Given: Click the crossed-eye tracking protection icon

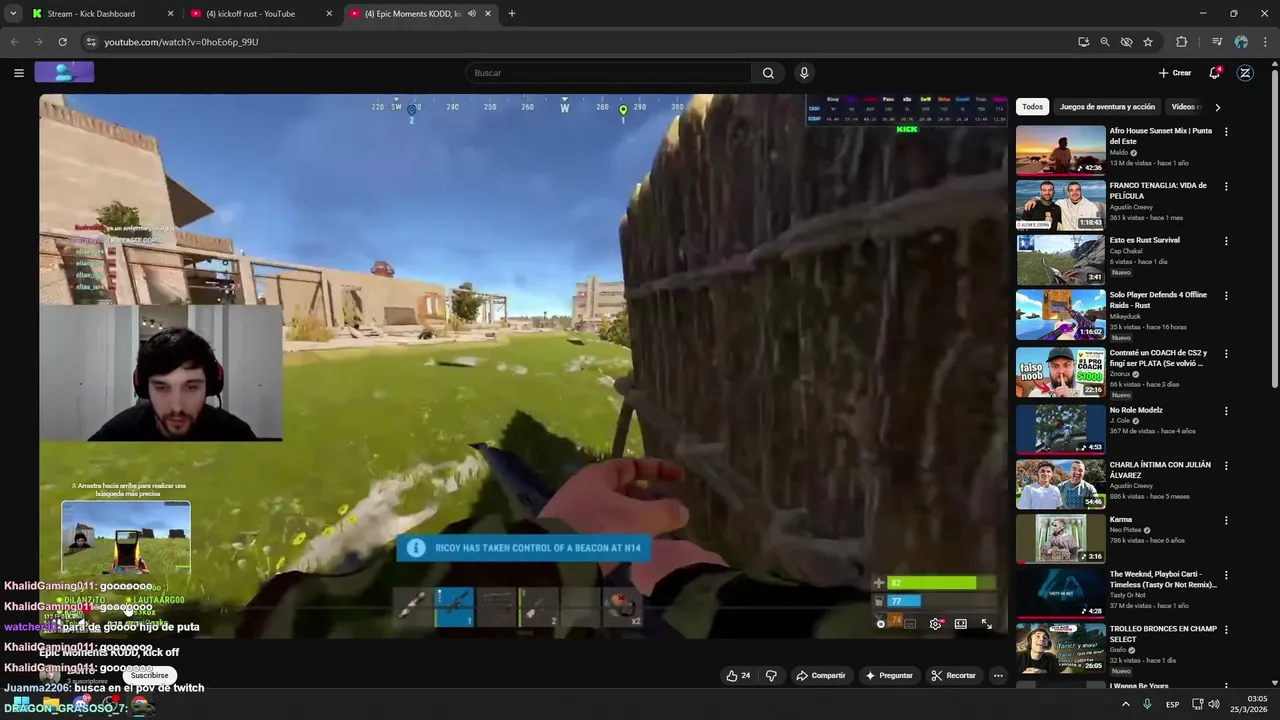Looking at the screenshot, I should click(1126, 42).
